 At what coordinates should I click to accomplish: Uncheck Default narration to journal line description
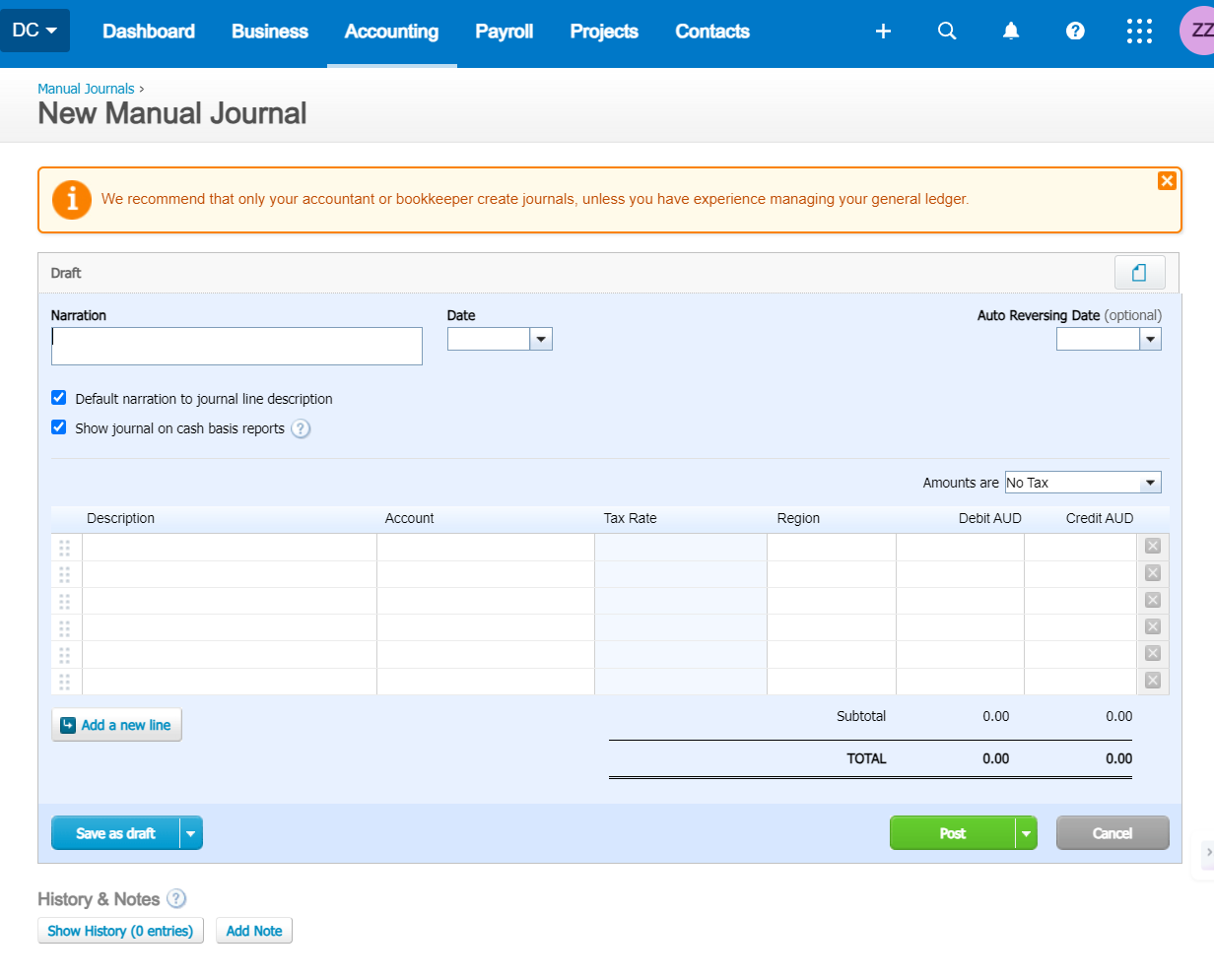[59, 398]
